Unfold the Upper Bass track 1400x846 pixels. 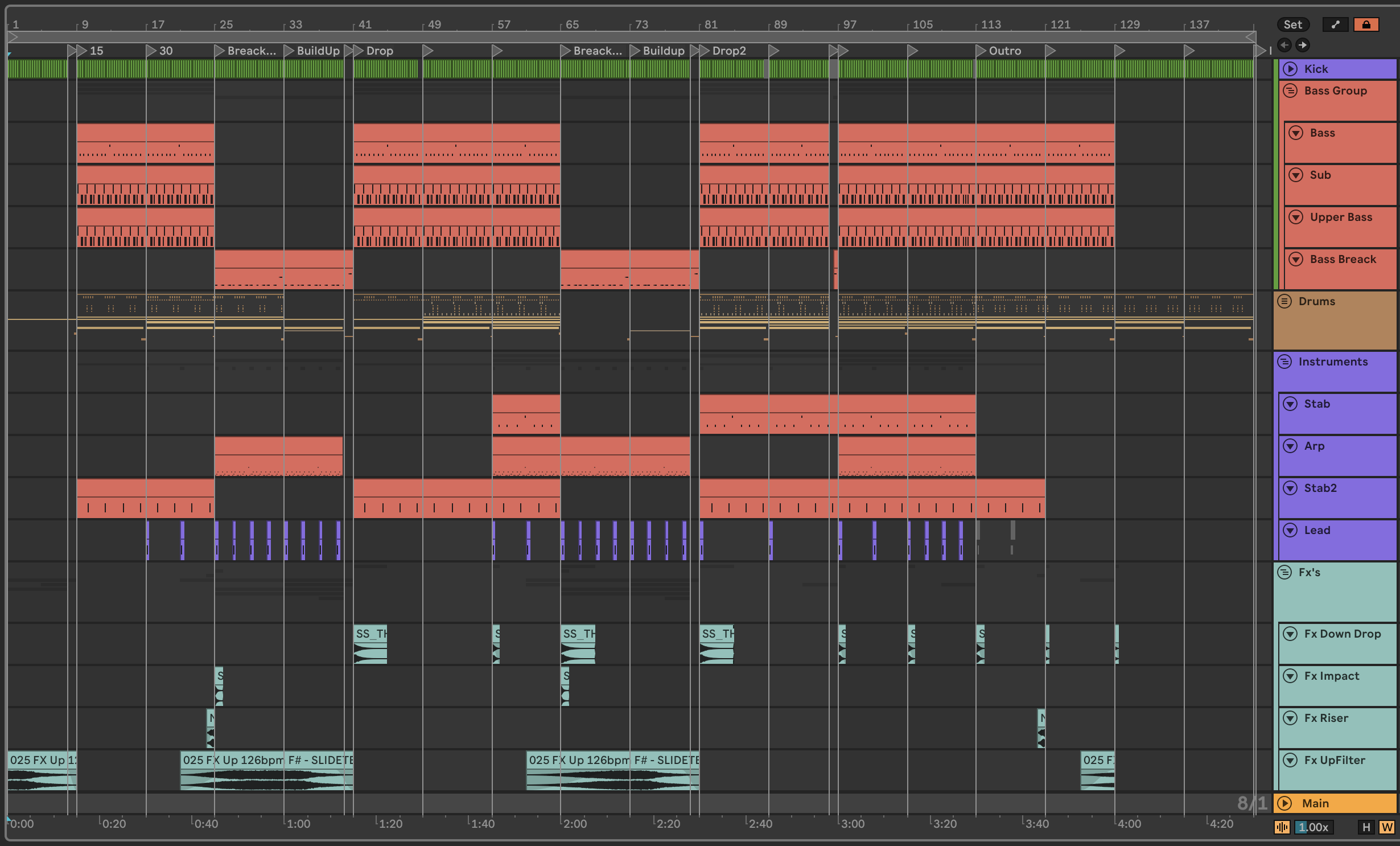pyautogui.click(x=1296, y=217)
